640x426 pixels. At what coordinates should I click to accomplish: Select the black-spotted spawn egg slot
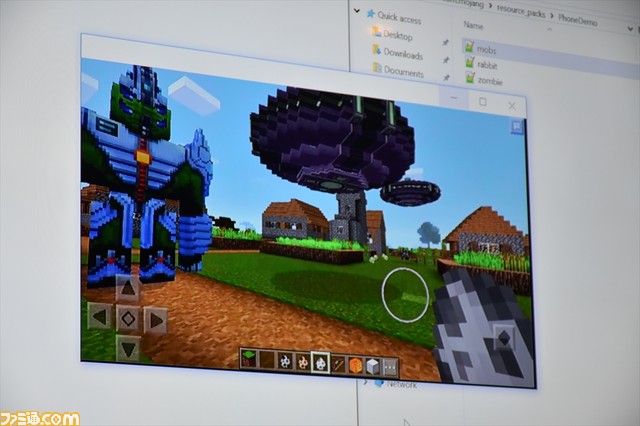pyautogui.click(x=284, y=361)
